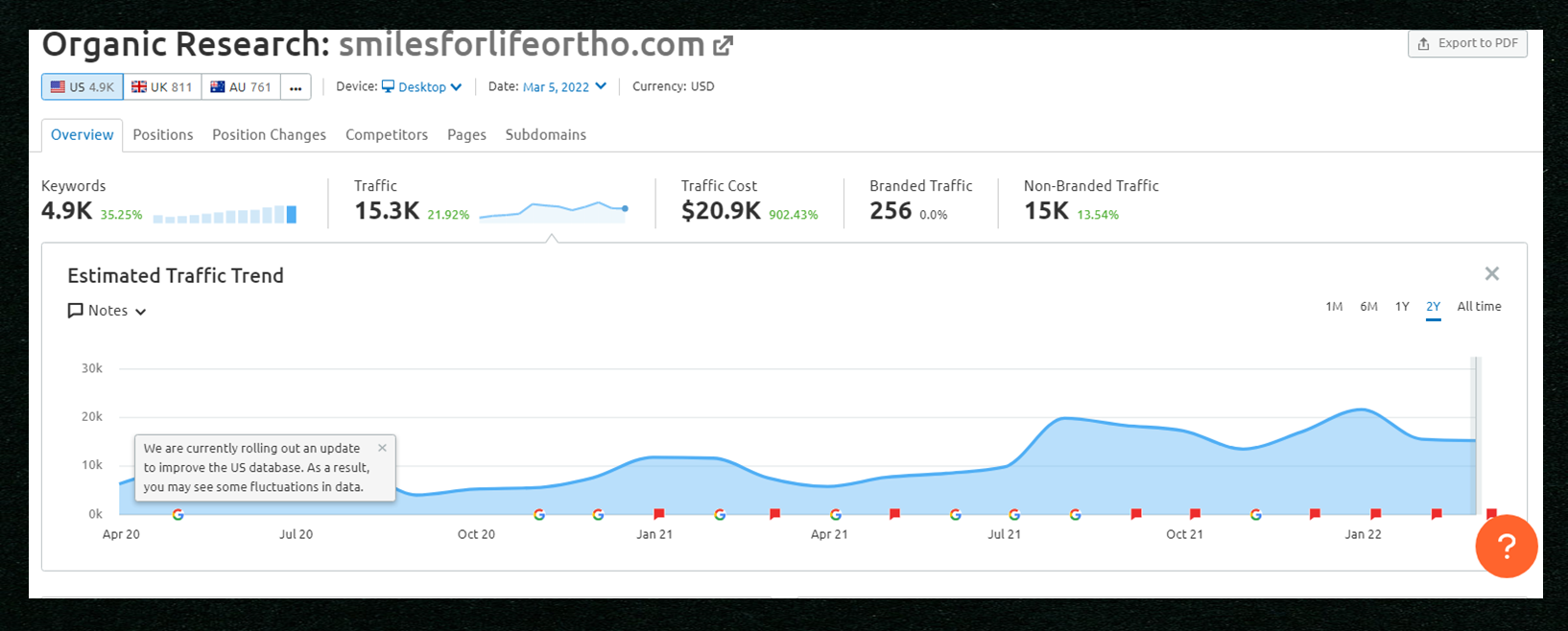Screen dimensions: 1568x631
Task: Click the red flag marker above Jan 22 label
Action: (x=1375, y=514)
